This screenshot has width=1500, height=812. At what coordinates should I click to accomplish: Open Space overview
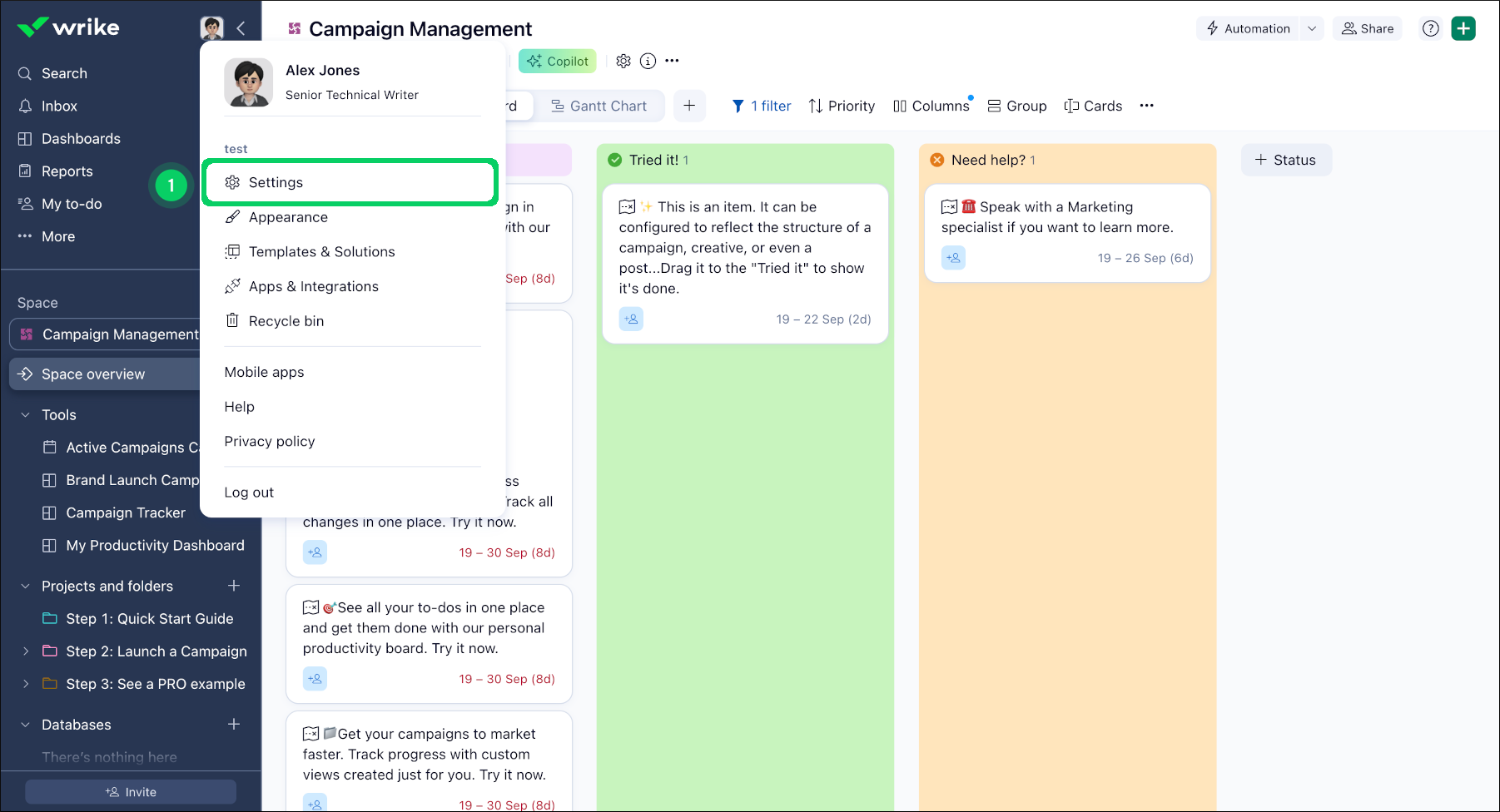click(x=107, y=374)
